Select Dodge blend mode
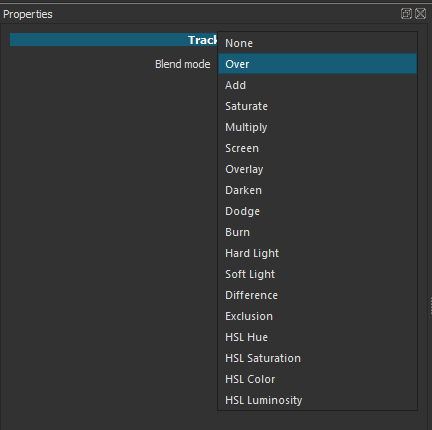 point(317,211)
